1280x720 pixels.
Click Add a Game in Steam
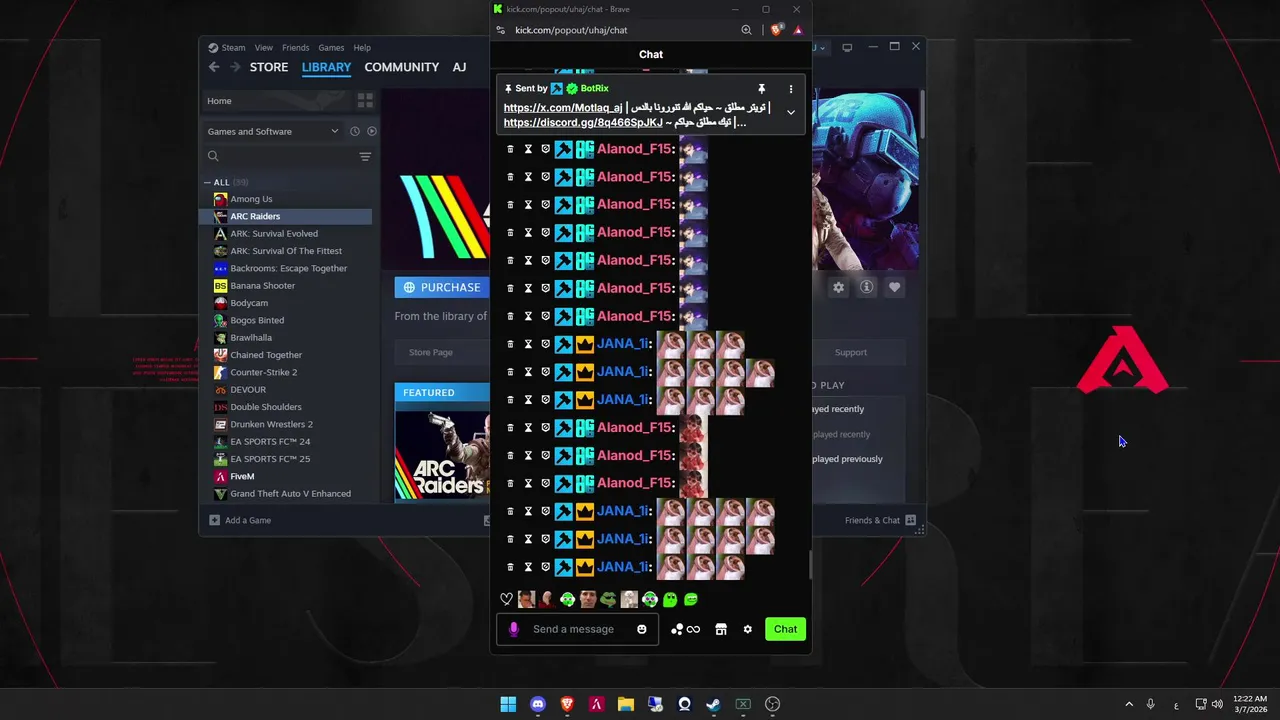click(x=240, y=520)
